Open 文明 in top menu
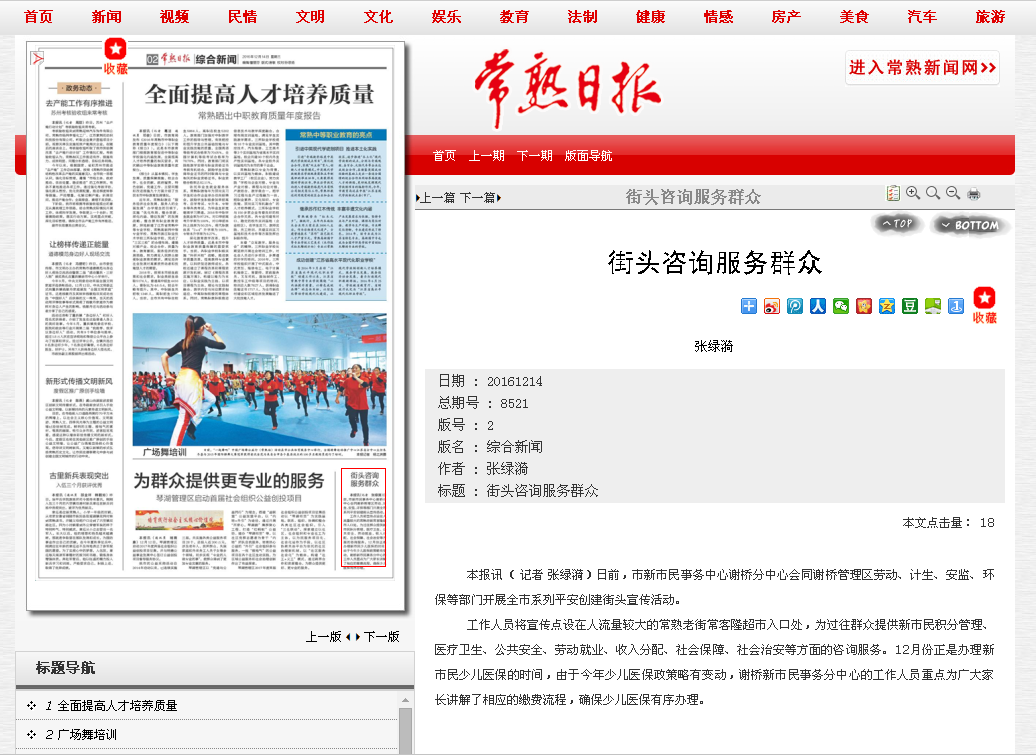Screen dimensions: 1036x755 click(310, 17)
